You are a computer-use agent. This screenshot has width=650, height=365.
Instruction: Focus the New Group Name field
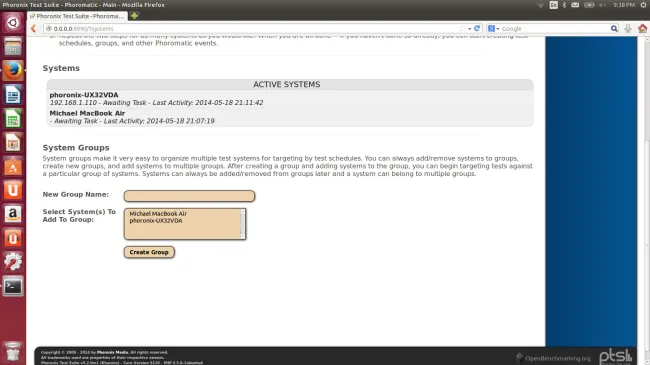189,196
